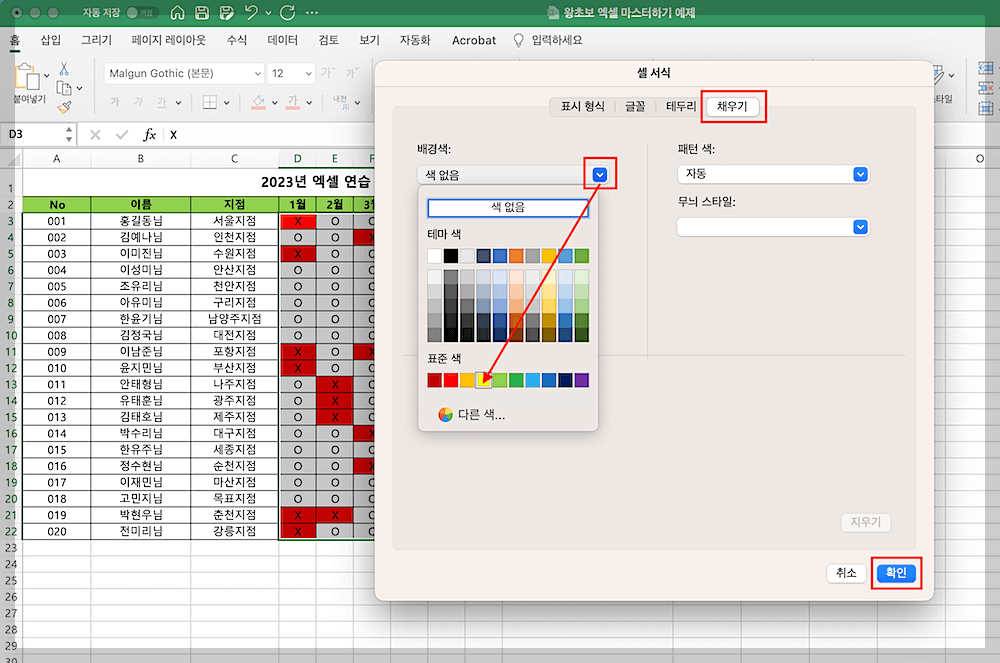Screen dimensions: 1000x663
Task: Open the 배경색 color dropdown arrow
Action: click(x=598, y=172)
